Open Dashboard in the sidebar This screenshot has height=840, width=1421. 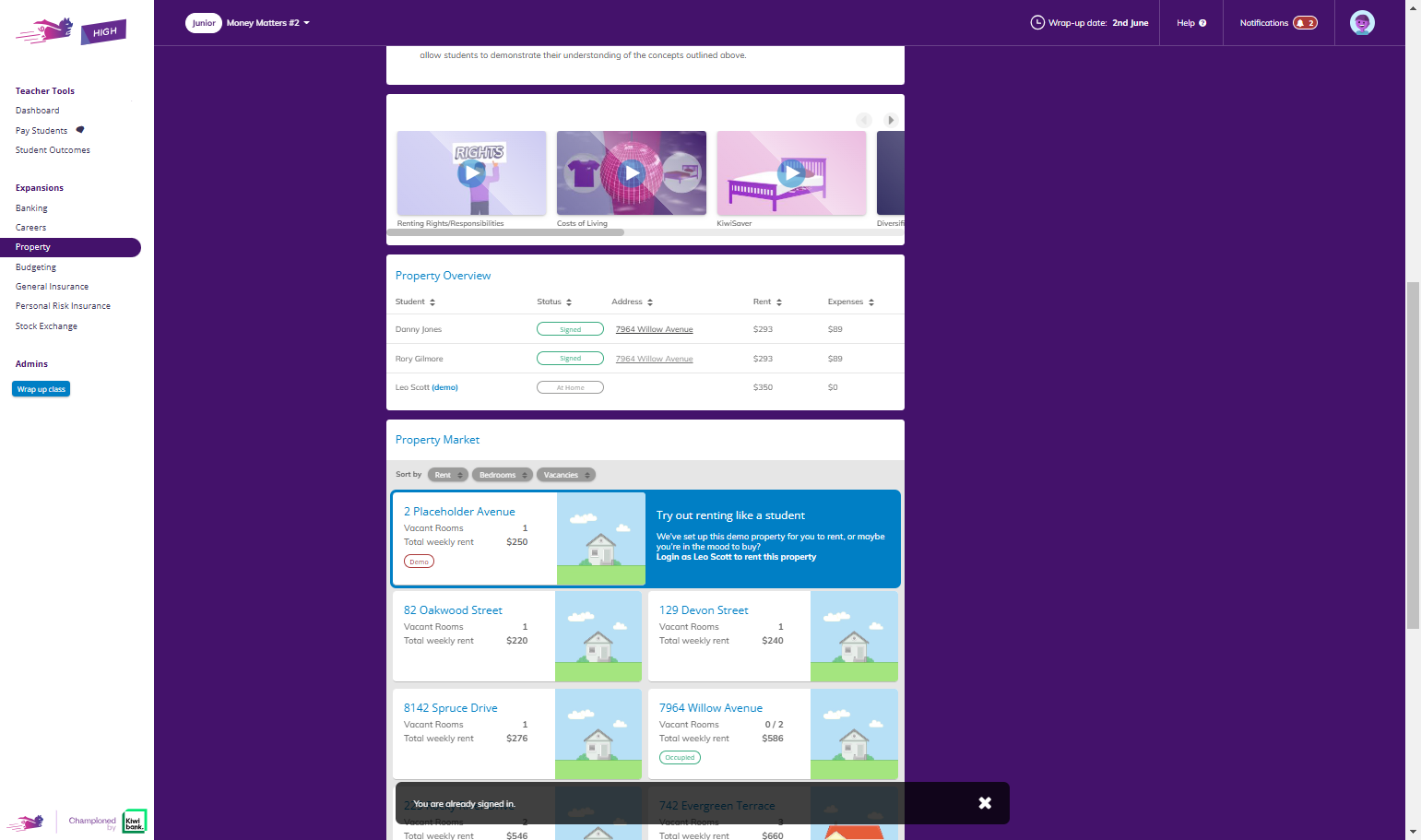click(38, 111)
